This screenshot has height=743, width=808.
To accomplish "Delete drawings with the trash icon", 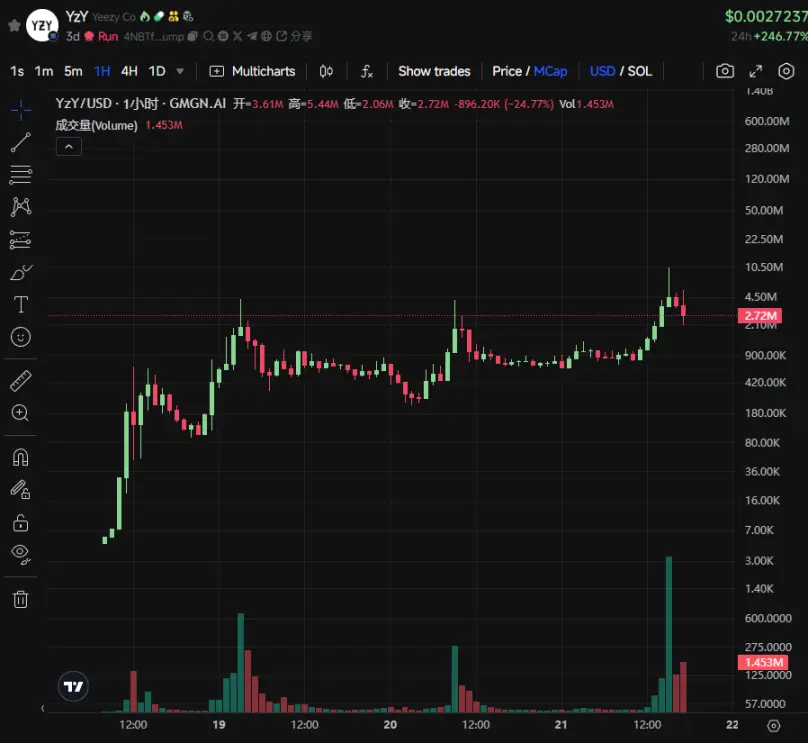I will pyautogui.click(x=21, y=599).
